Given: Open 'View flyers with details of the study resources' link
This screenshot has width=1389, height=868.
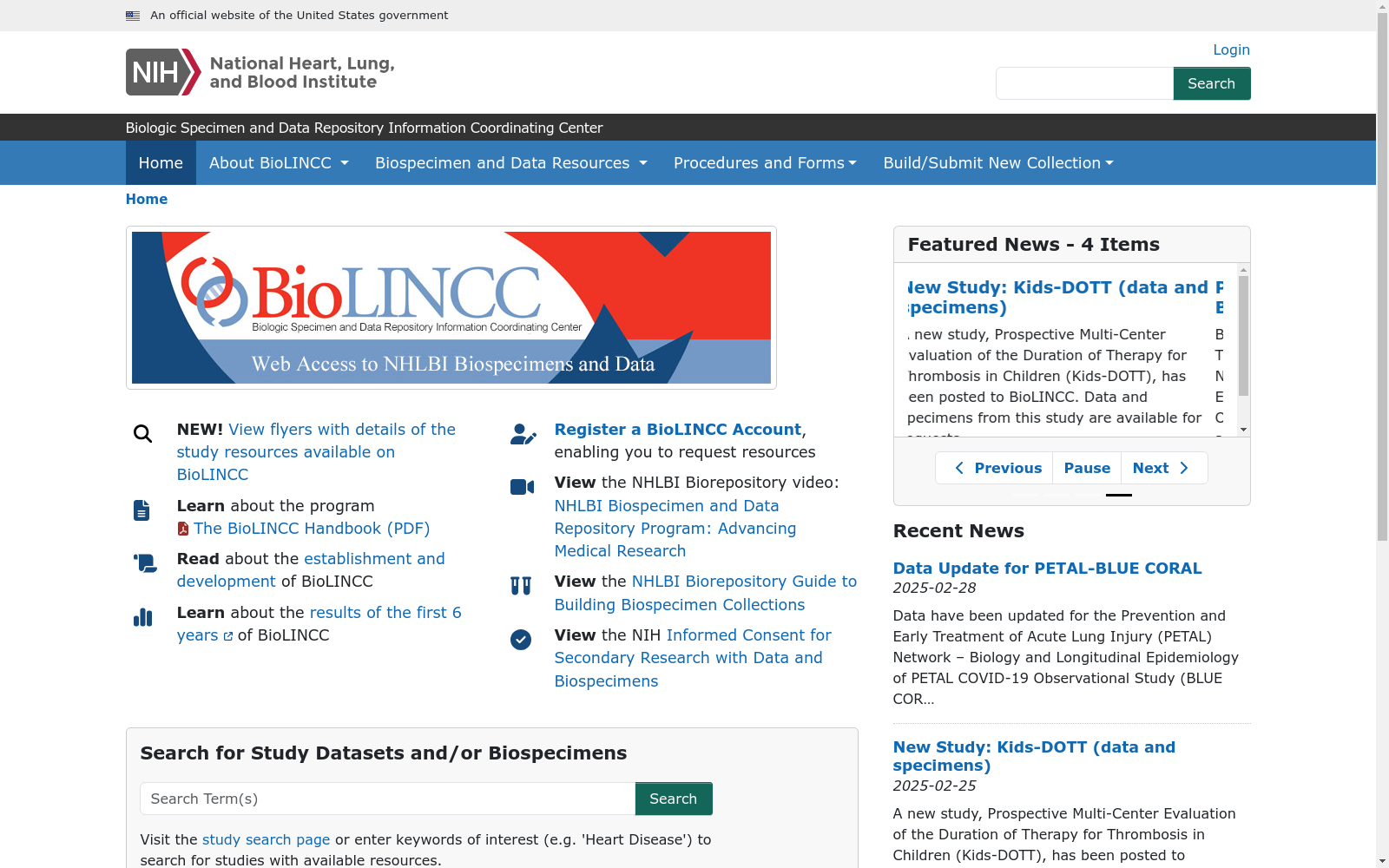Looking at the screenshot, I should 316,452.
